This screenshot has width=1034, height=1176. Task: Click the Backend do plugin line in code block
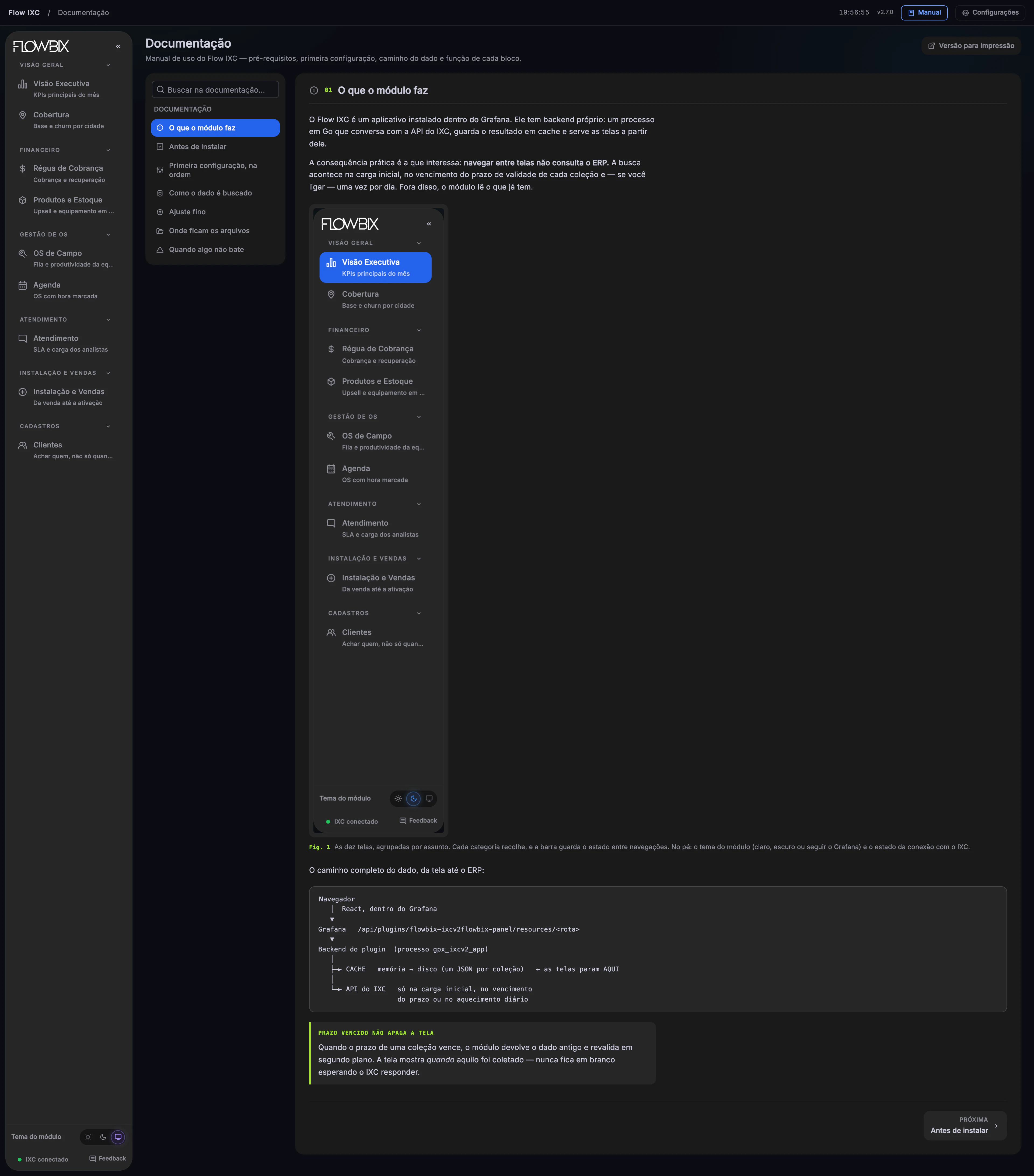pos(403,949)
